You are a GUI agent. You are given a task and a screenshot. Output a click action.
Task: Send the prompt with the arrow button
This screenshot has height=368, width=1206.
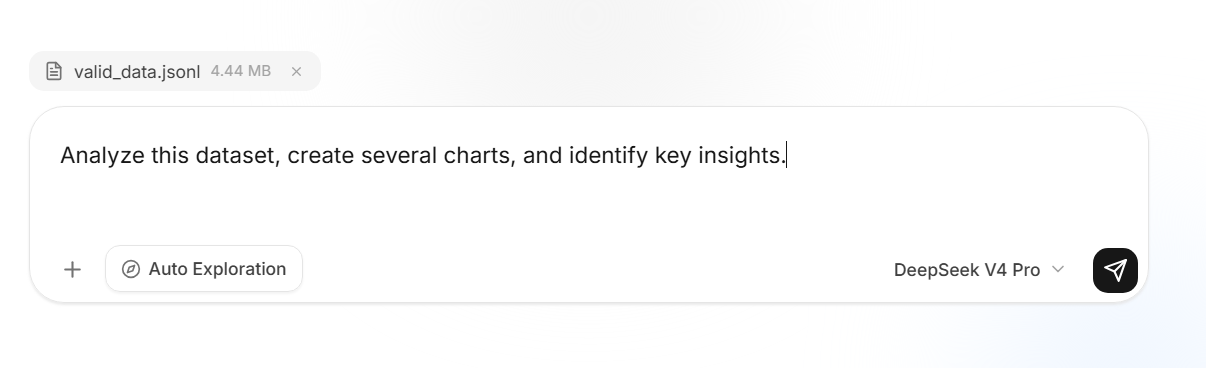coord(1115,270)
